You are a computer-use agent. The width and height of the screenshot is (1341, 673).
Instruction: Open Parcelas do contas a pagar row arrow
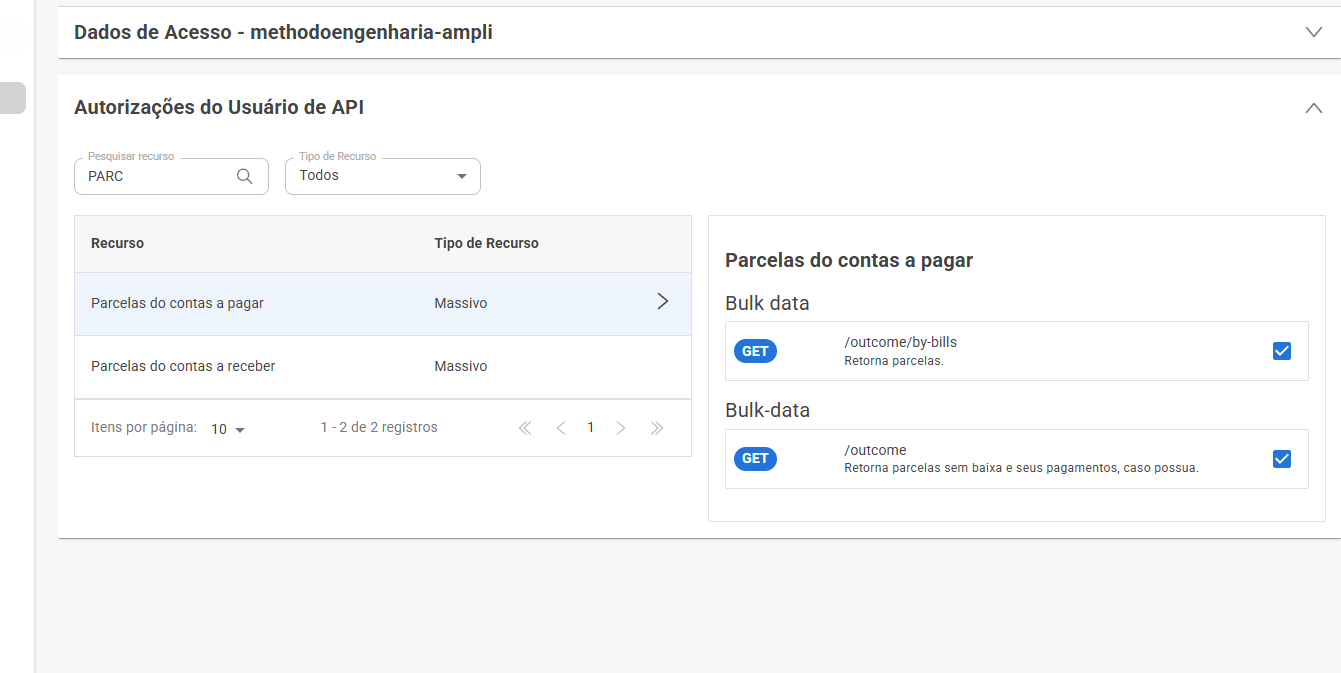point(662,301)
